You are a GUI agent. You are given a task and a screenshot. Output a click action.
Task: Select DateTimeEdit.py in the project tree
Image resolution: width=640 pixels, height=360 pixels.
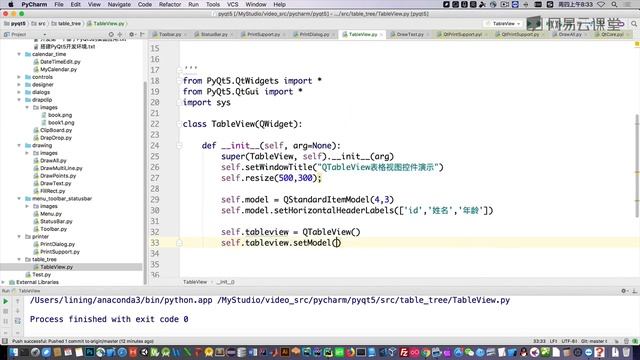pos(60,62)
